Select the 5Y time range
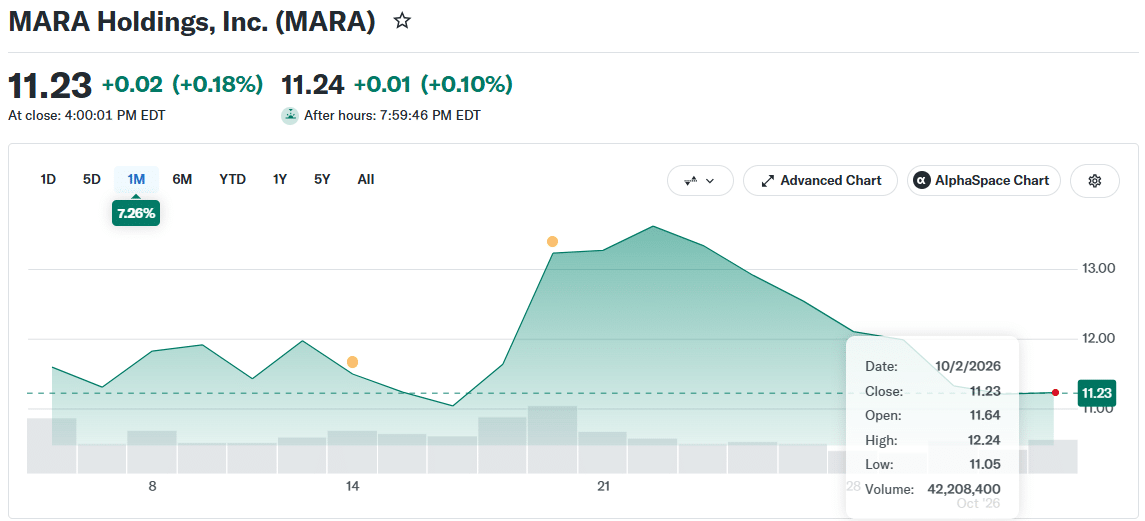This screenshot has width=1145, height=521. [322, 179]
